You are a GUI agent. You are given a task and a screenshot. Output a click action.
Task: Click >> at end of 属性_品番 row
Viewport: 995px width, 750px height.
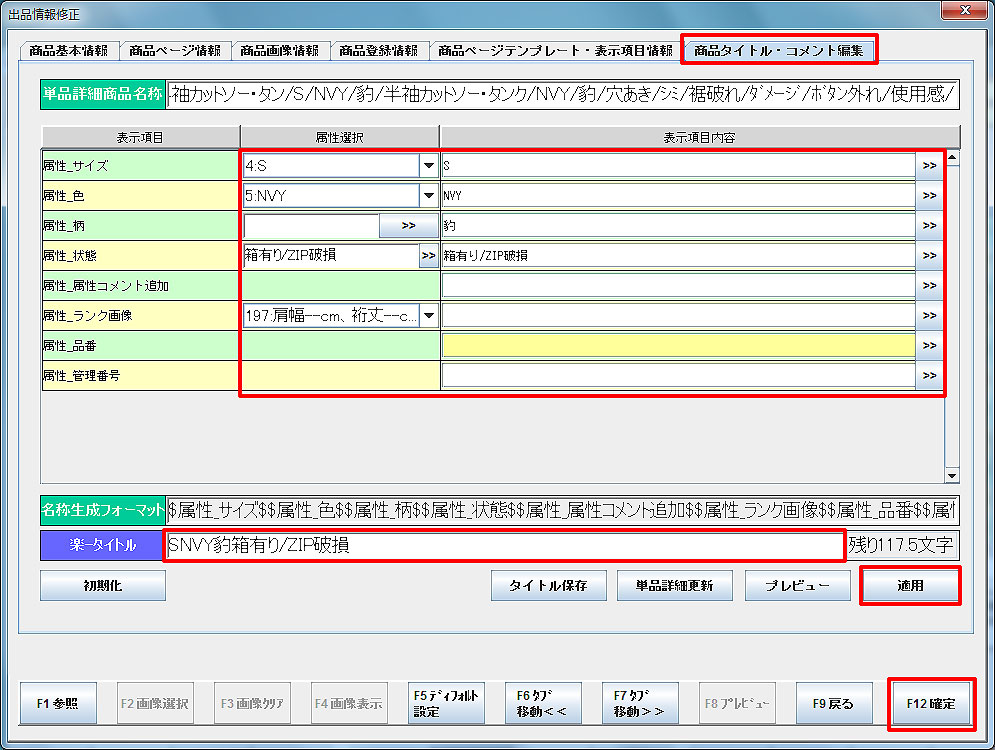click(x=929, y=346)
